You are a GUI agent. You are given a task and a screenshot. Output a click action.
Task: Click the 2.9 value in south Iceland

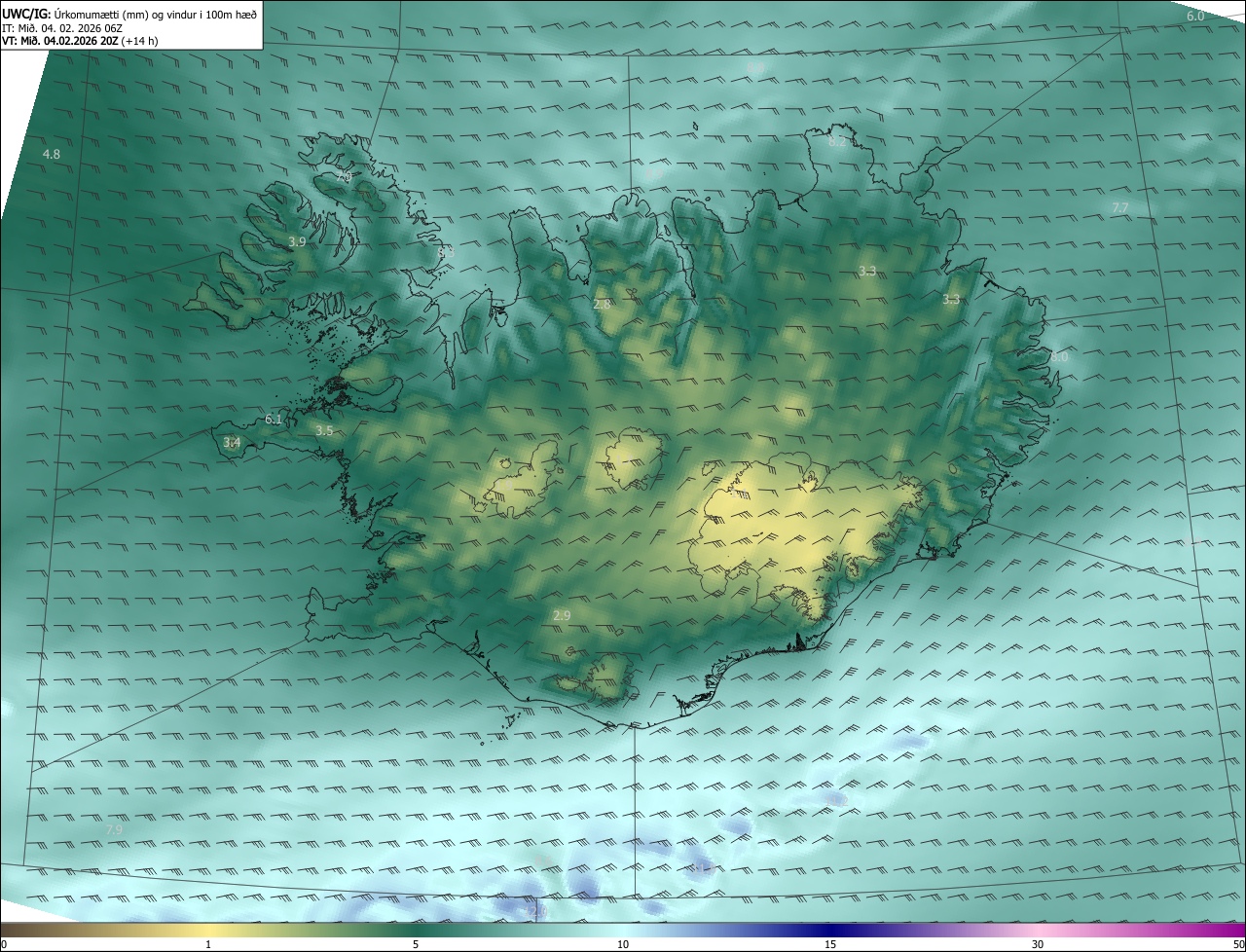click(562, 615)
